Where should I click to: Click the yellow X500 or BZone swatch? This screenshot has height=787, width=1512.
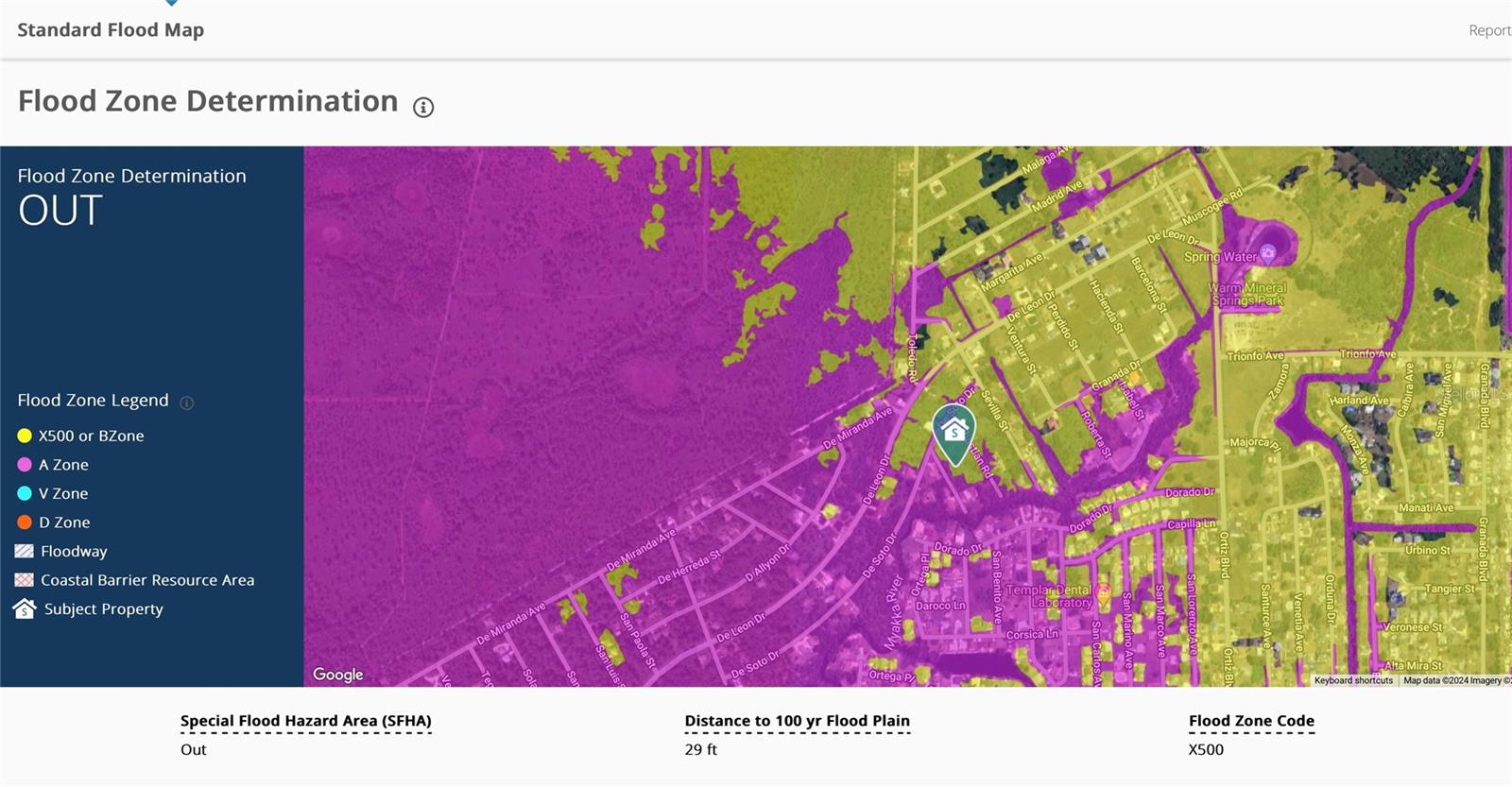25,436
